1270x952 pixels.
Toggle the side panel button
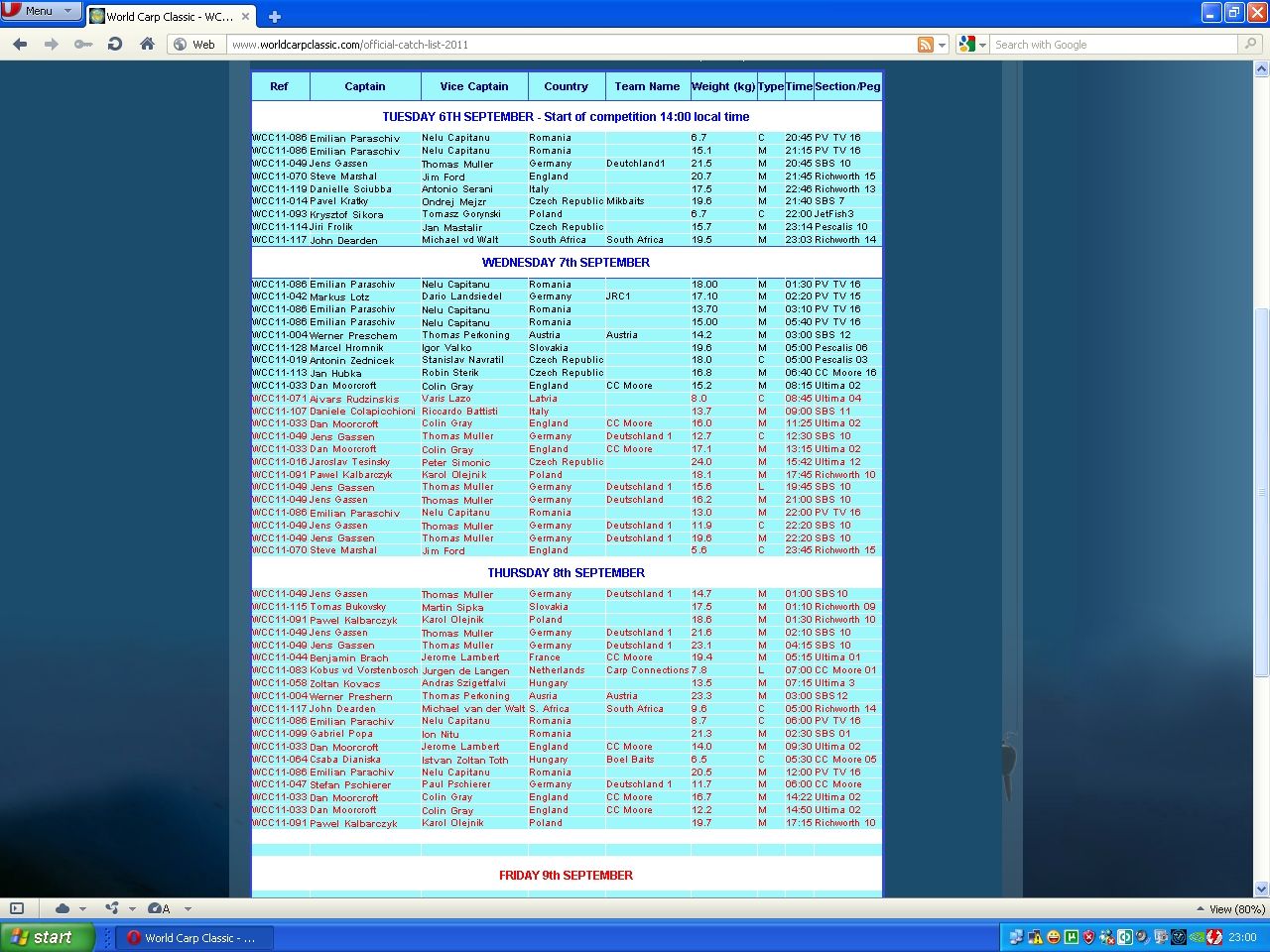coord(17,908)
